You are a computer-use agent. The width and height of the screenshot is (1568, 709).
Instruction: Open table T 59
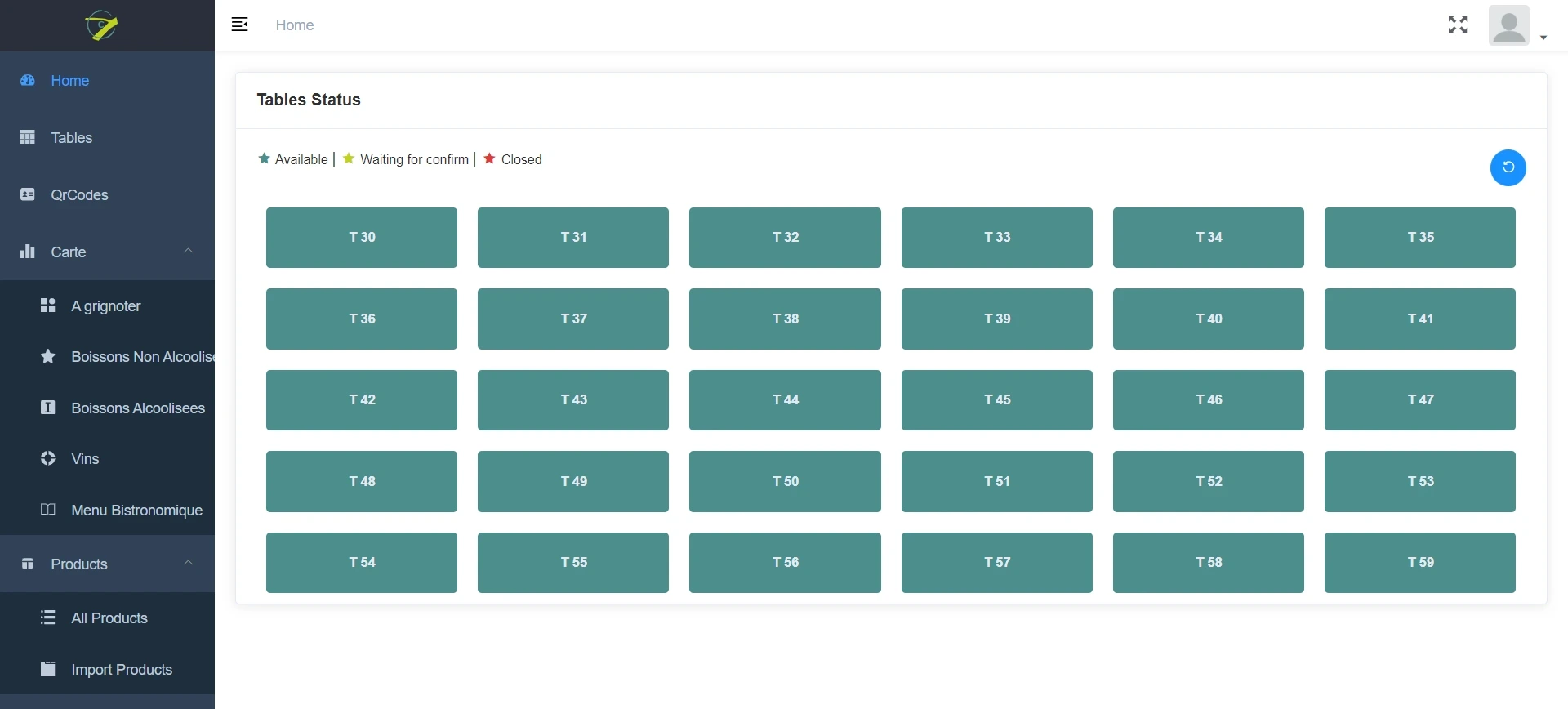1419,563
